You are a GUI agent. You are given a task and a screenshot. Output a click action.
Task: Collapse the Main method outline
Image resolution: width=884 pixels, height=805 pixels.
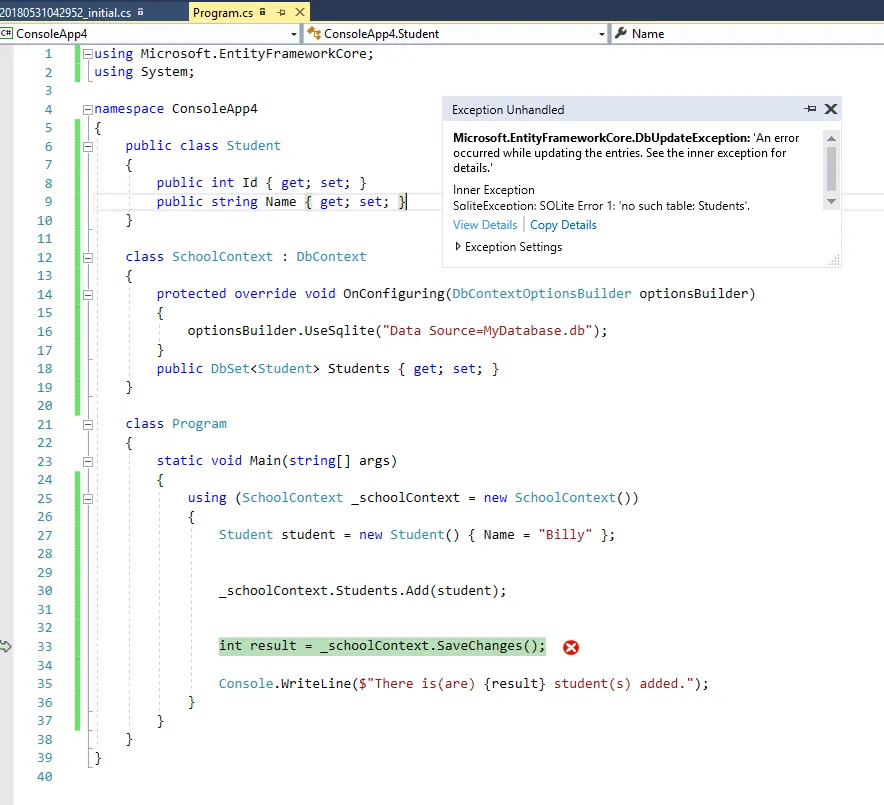pos(88,461)
